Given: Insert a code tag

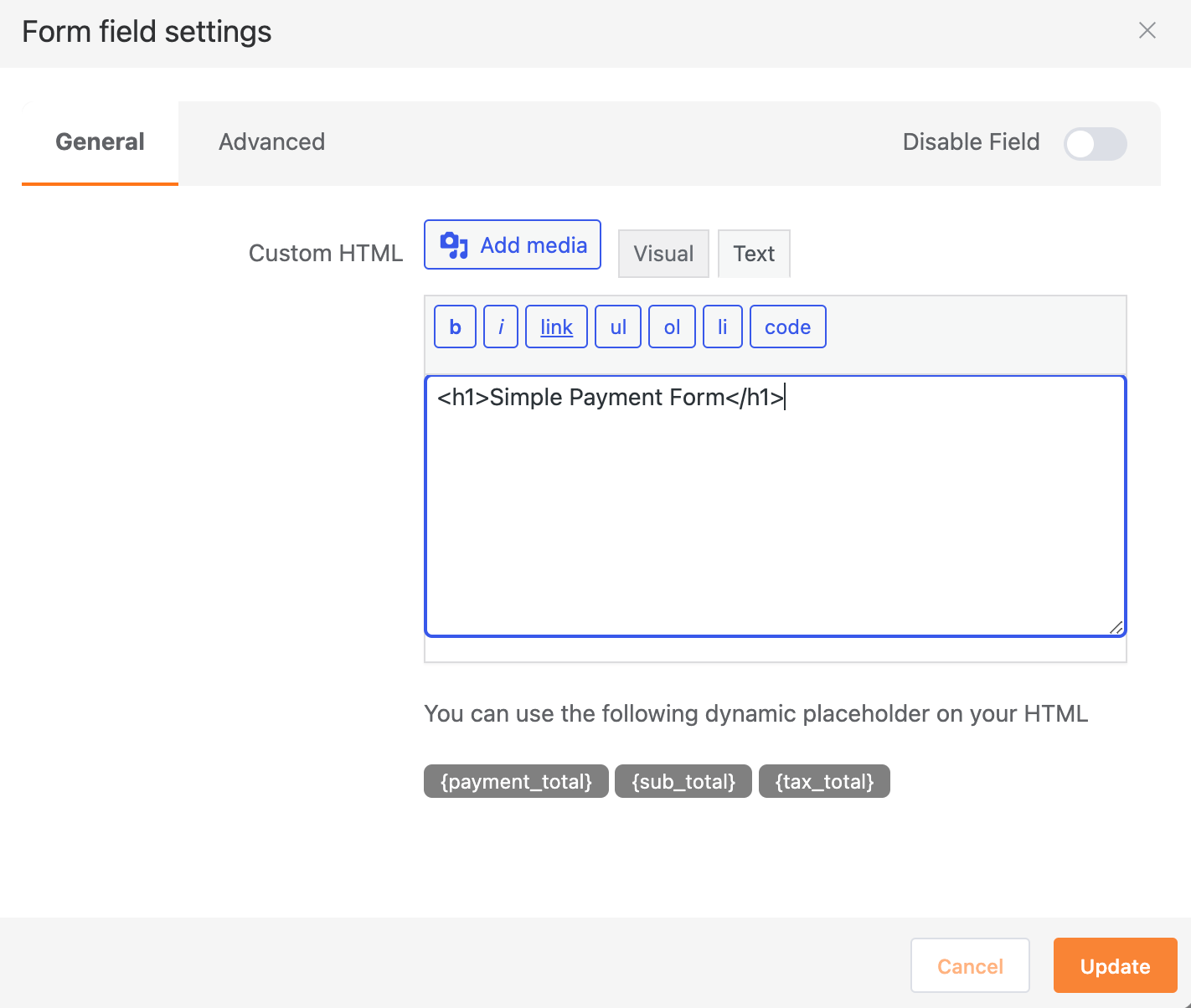Looking at the screenshot, I should tap(786, 327).
